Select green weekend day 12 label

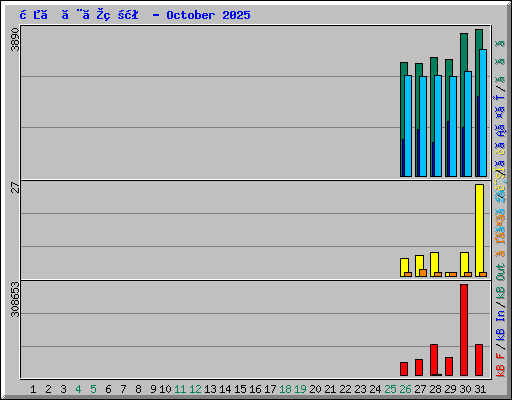(x=195, y=389)
